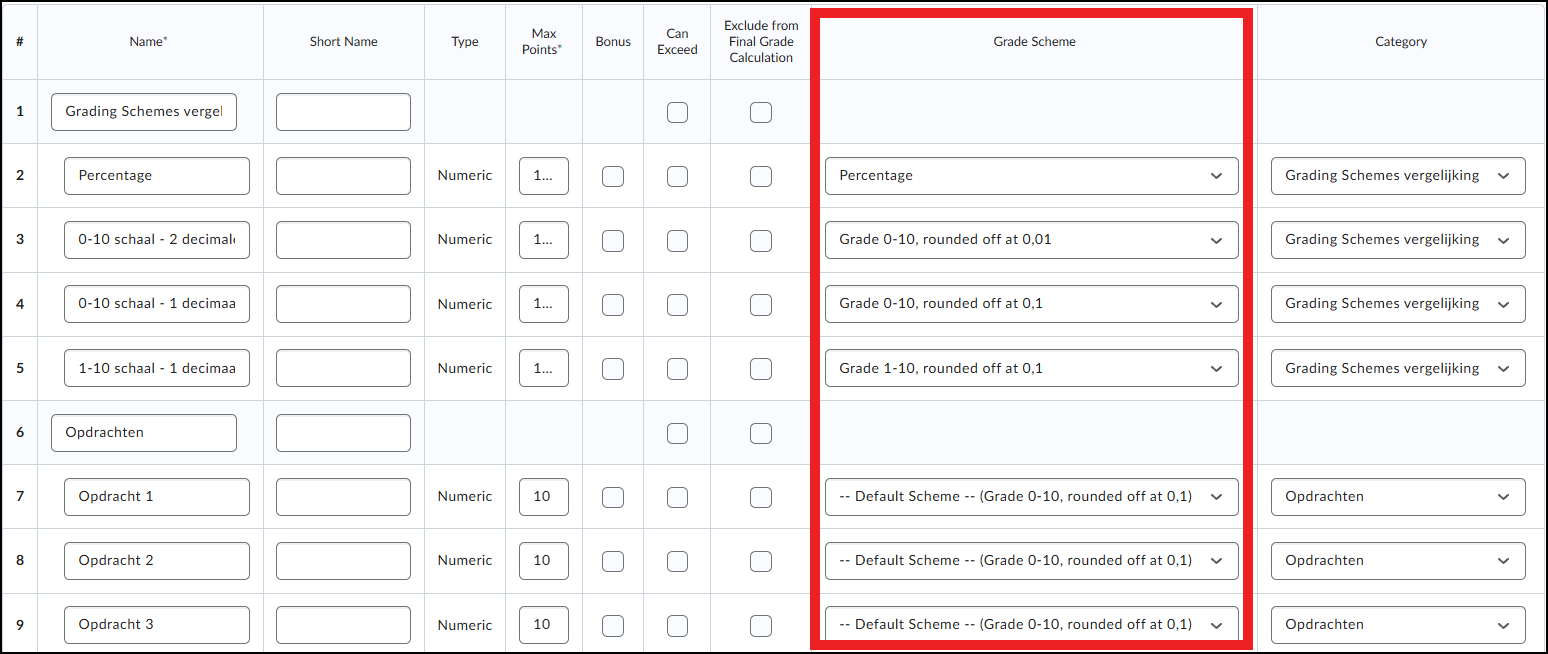
Task: Open the Percentage grade scheme dropdown
Action: click(1031, 176)
